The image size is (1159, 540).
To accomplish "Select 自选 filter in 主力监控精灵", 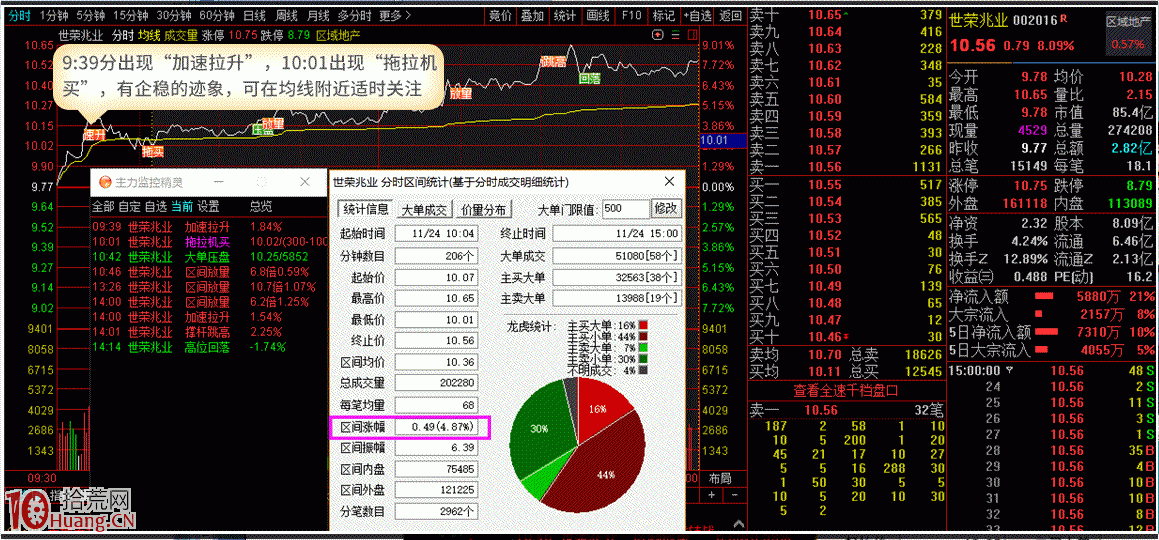I will 155,206.
